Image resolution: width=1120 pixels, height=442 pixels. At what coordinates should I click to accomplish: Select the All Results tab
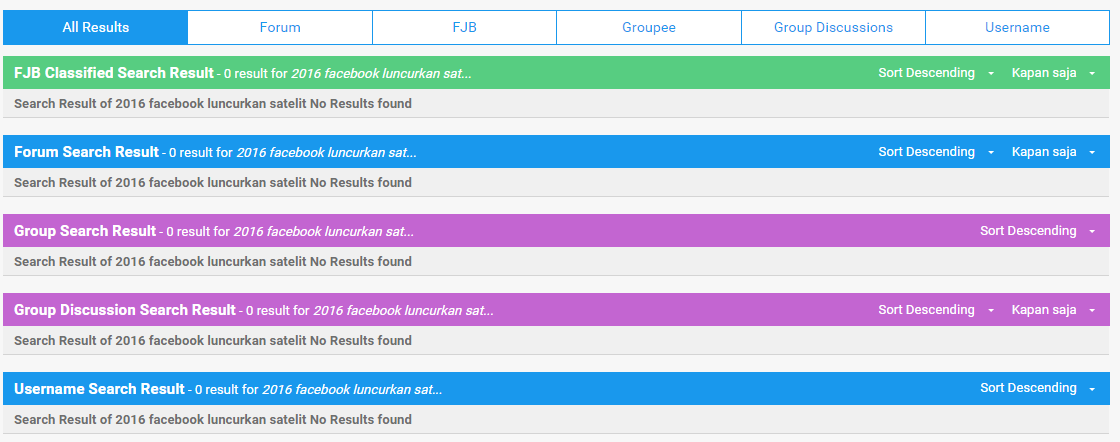coord(96,28)
